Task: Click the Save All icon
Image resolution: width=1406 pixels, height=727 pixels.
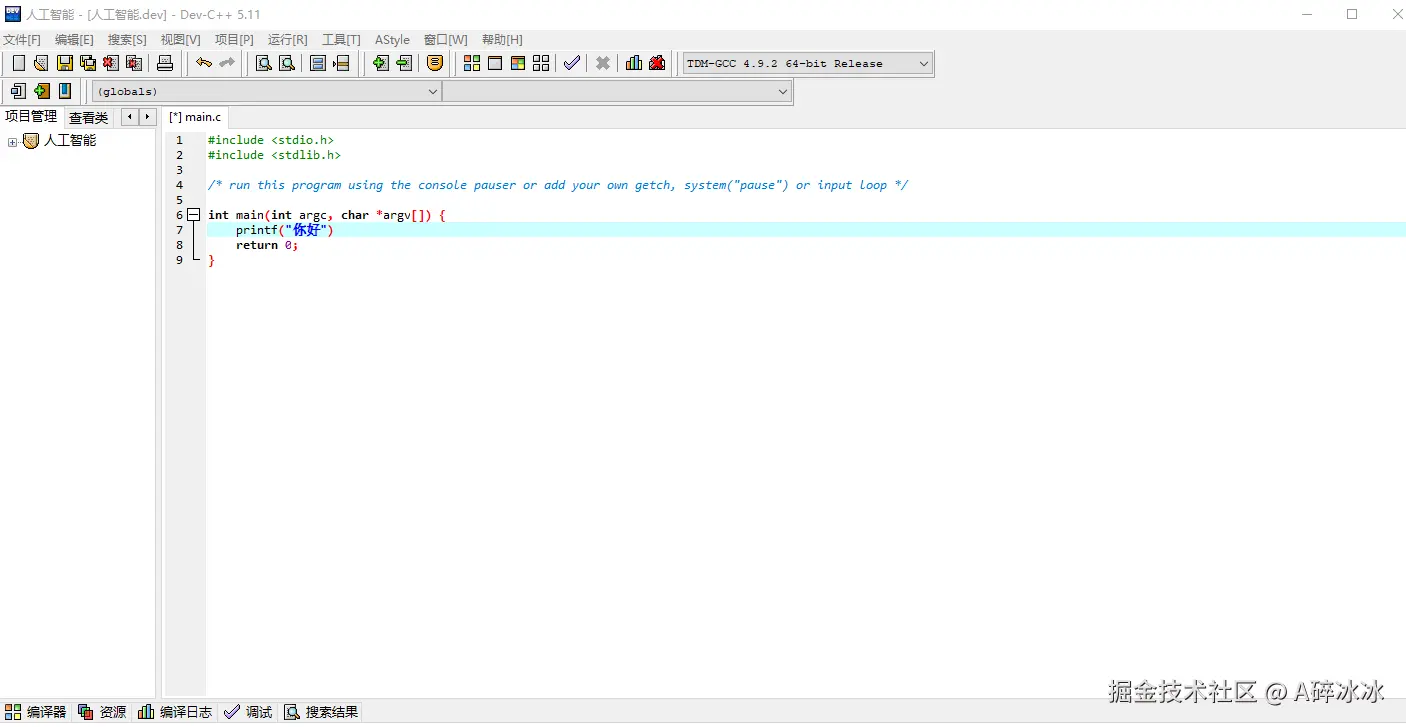Action: click(88, 63)
